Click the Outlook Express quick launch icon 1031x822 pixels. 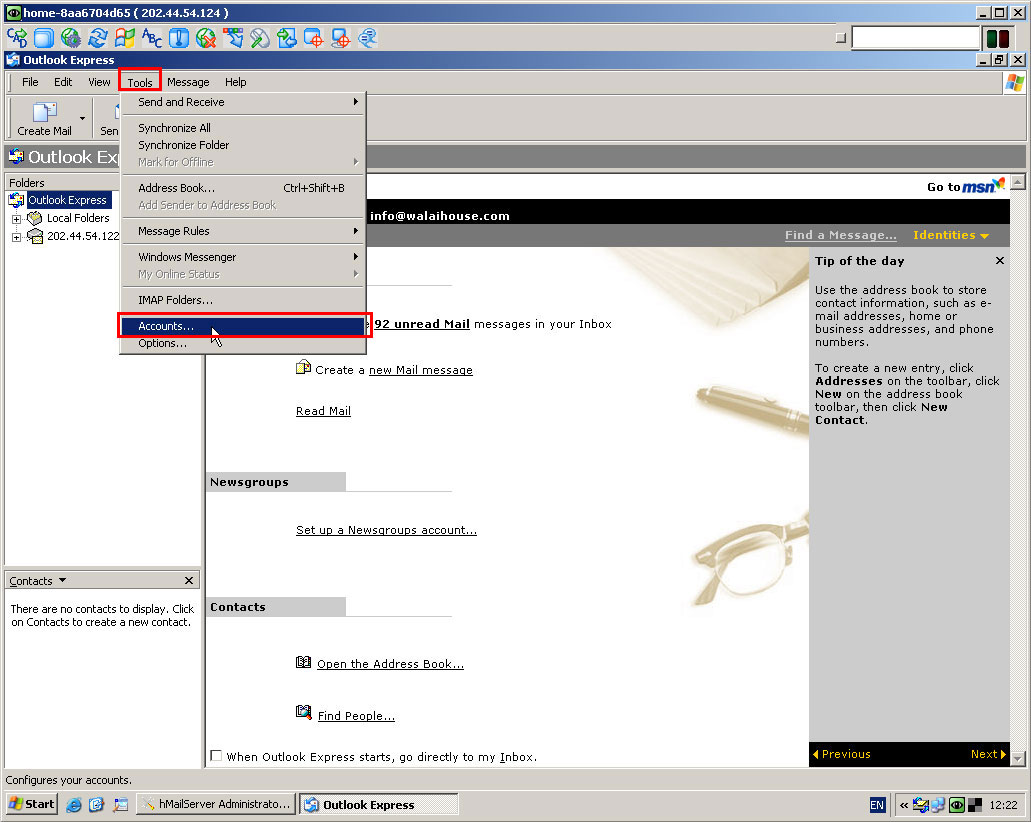coord(97,804)
